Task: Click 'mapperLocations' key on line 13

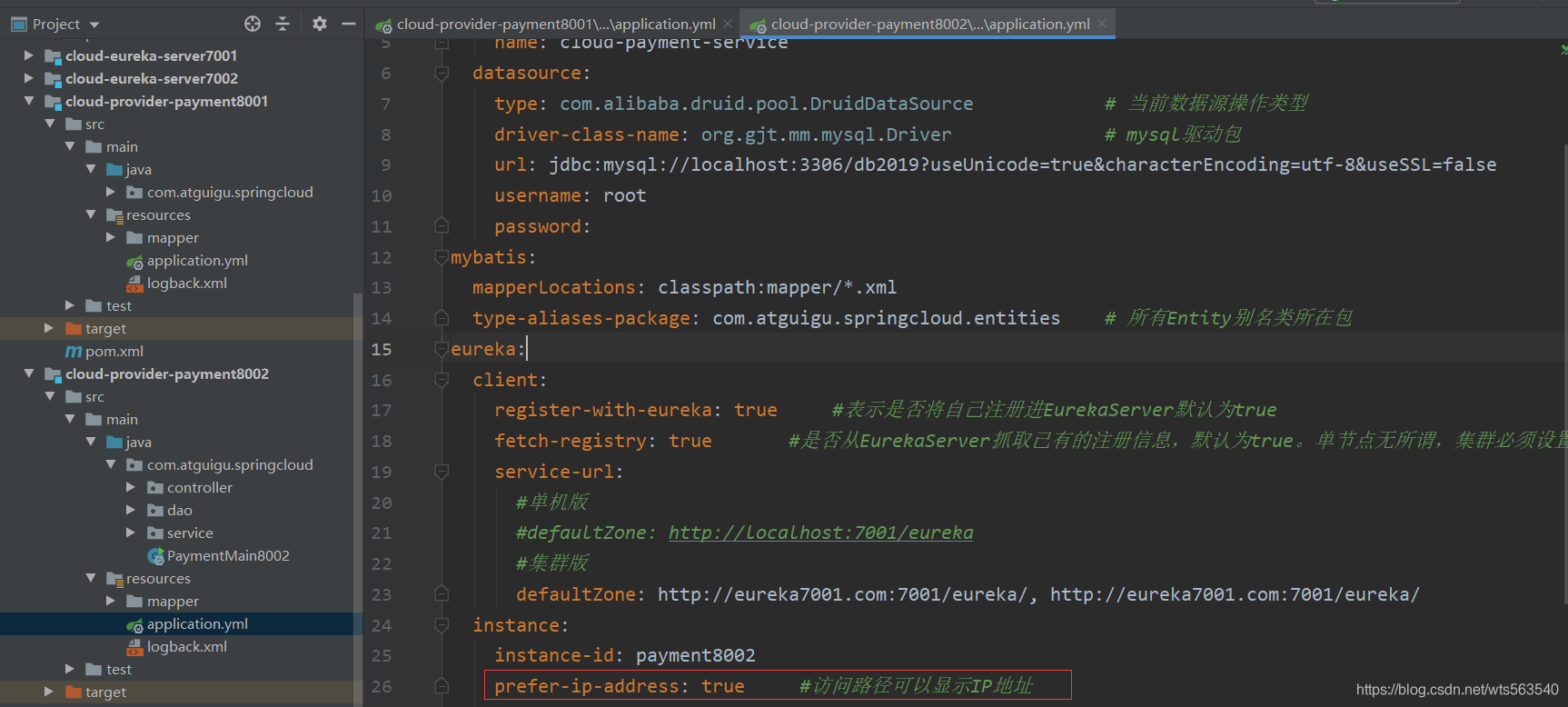Action: 553,287
